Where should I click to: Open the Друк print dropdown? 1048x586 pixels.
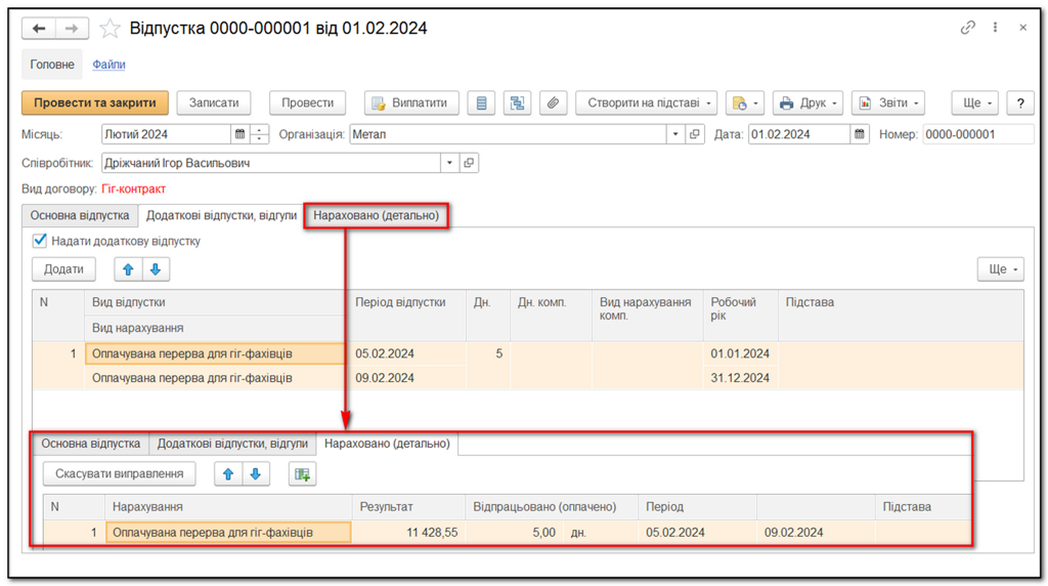pos(808,103)
